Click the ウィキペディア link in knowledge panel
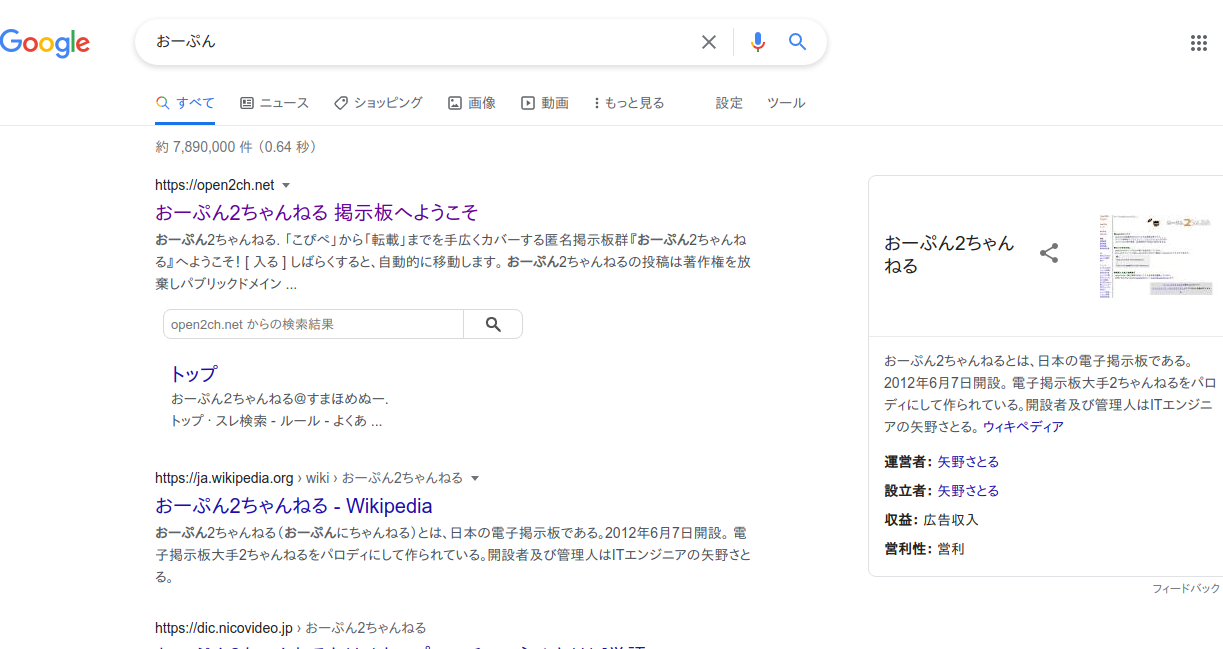 pyautogui.click(x=1023, y=427)
